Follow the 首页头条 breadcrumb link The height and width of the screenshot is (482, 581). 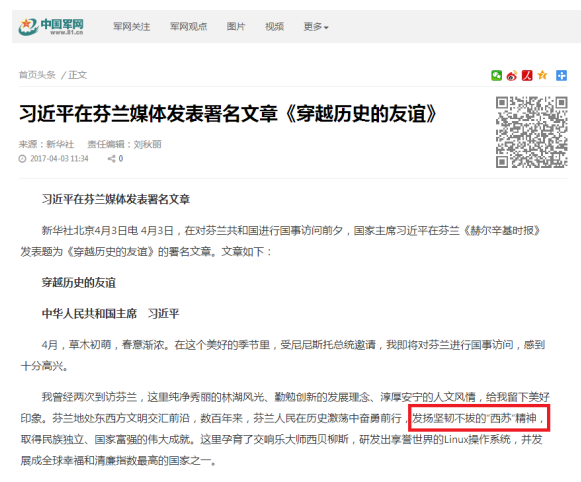[37, 75]
